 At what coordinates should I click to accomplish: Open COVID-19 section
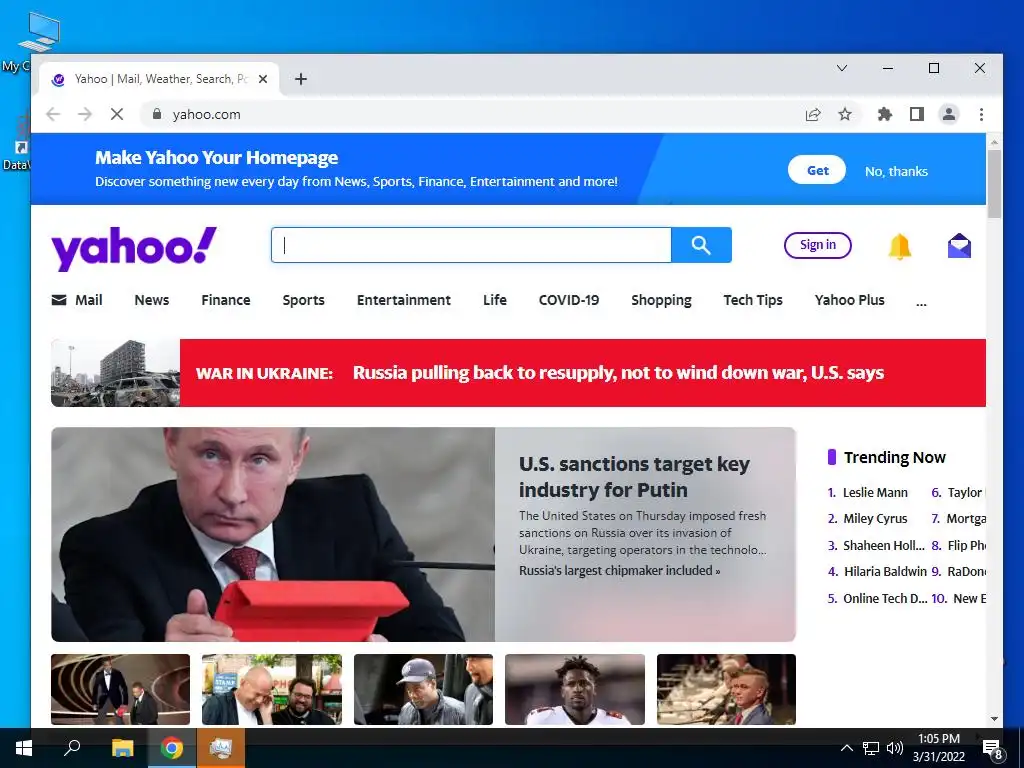tap(568, 300)
